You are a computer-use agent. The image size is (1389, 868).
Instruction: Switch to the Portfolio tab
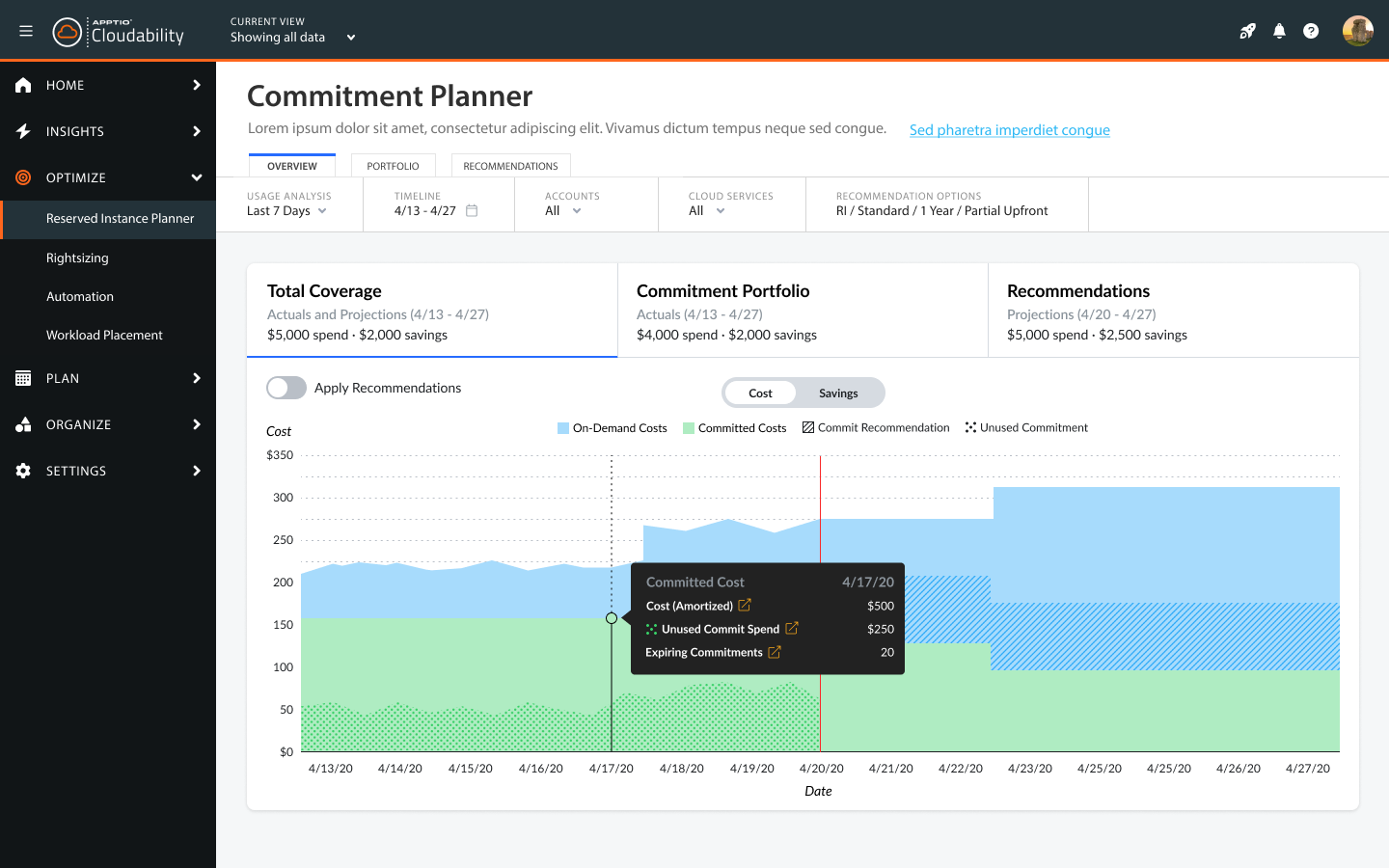393,166
